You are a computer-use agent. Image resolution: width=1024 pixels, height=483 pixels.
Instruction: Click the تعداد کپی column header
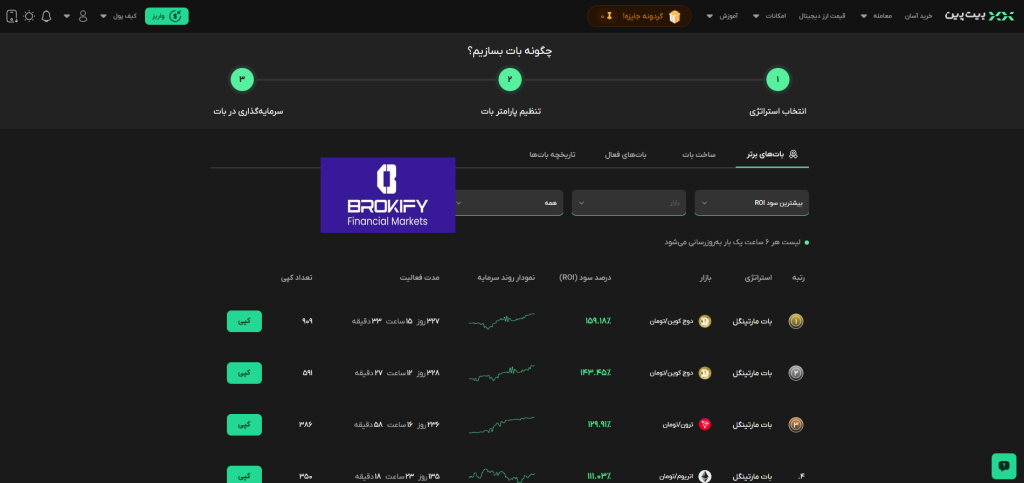tap(296, 277)
